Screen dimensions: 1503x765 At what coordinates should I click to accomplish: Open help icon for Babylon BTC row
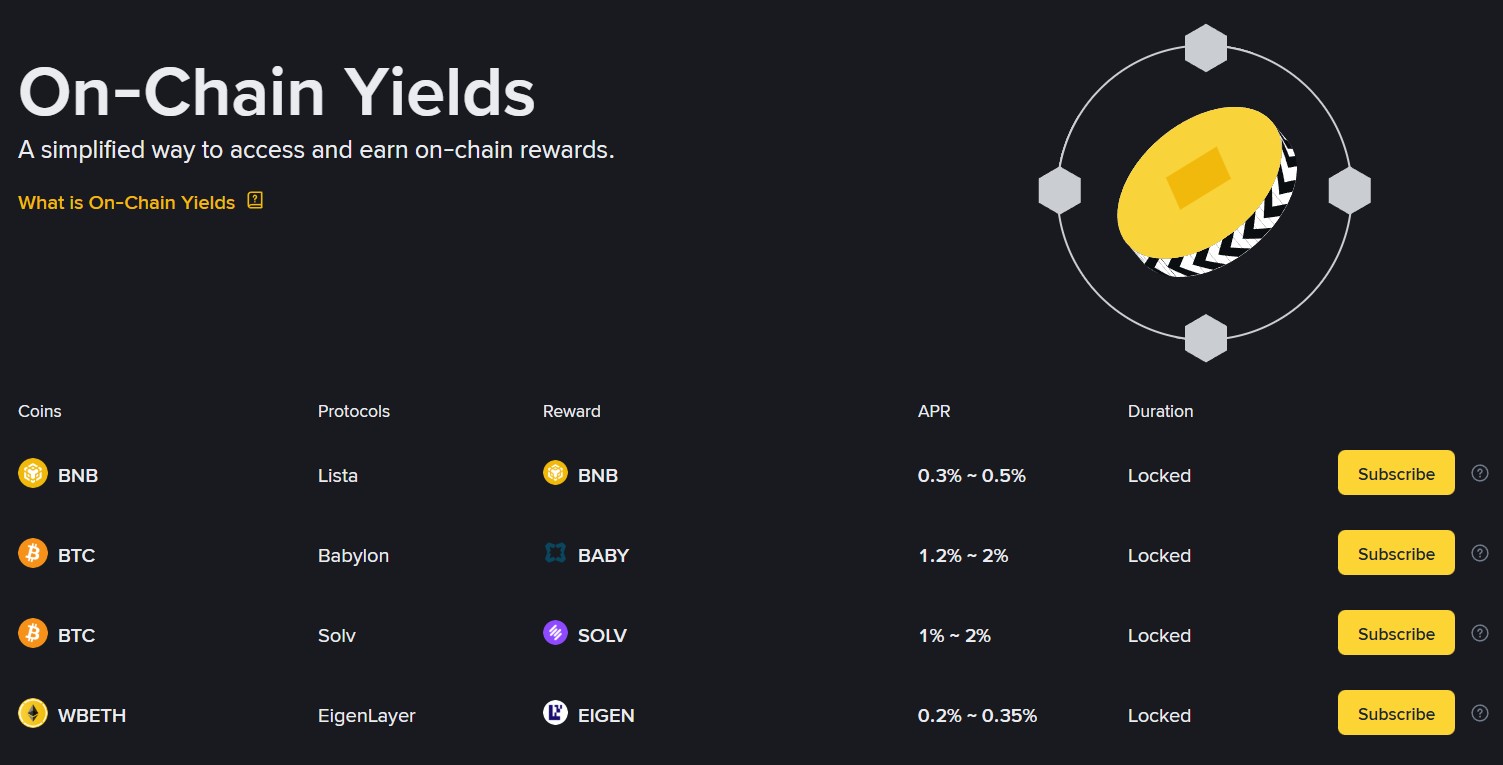[1480, 553]
